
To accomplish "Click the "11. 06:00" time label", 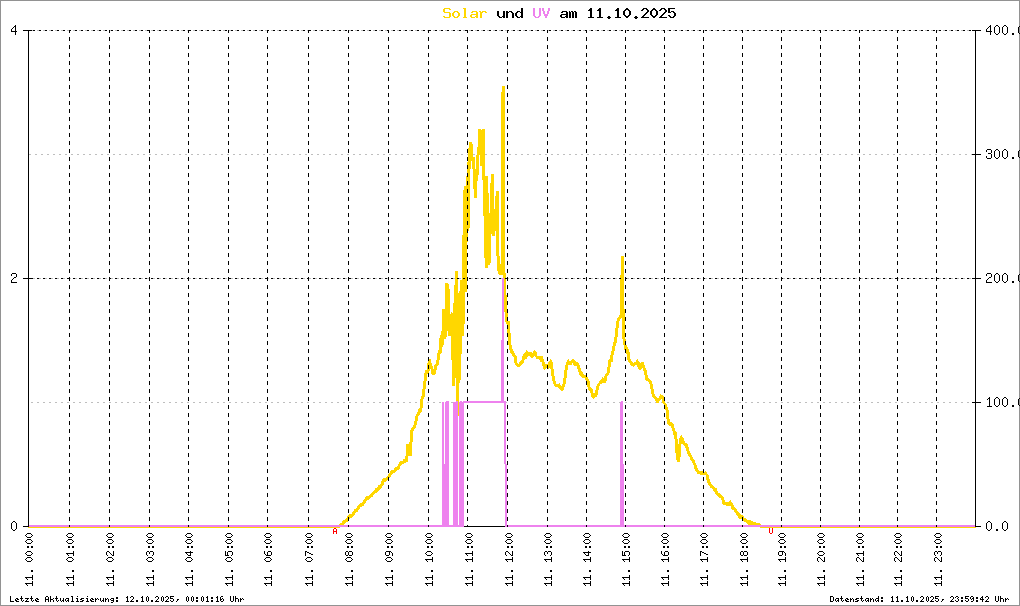I will coord(268,559).
